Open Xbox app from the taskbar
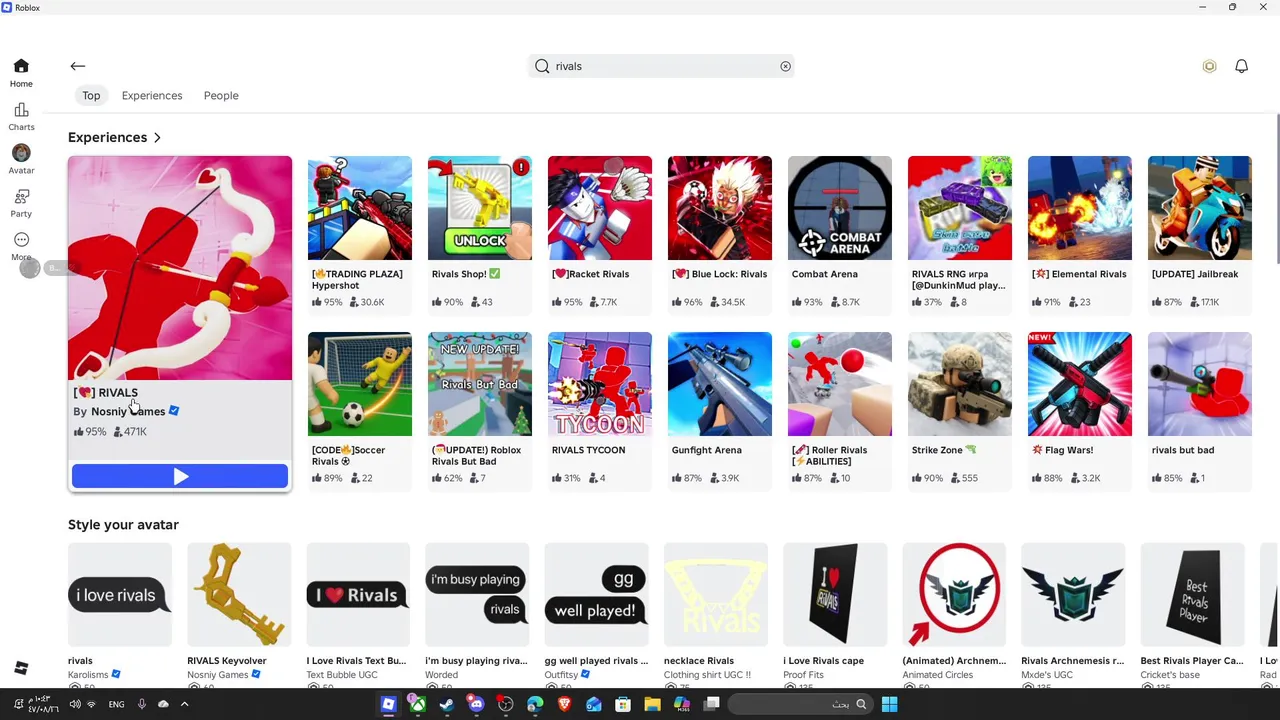This screenshot has height=720, width=1280. click(418, 704)
